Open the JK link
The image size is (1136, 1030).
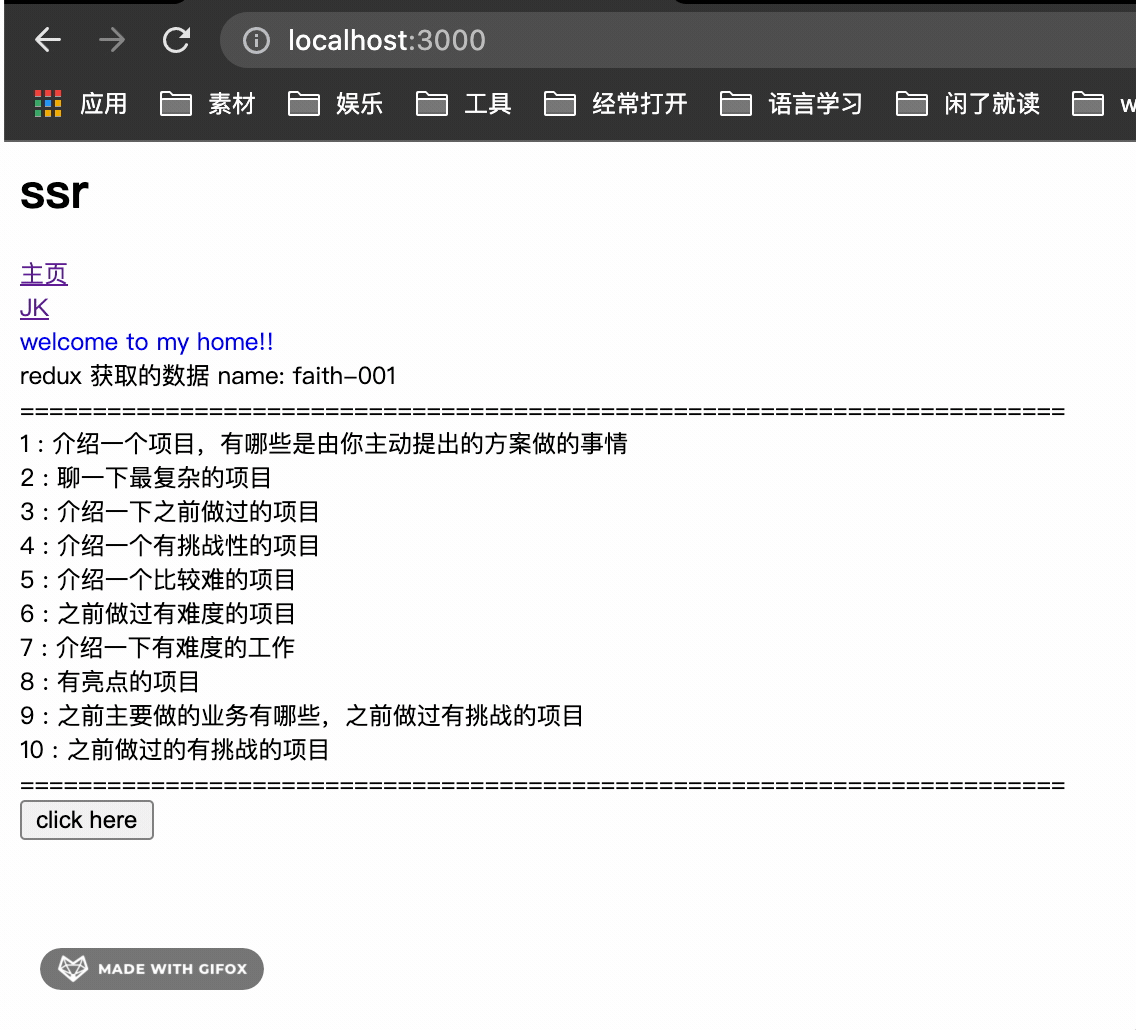pyautogui.click(x=34, y=308)
